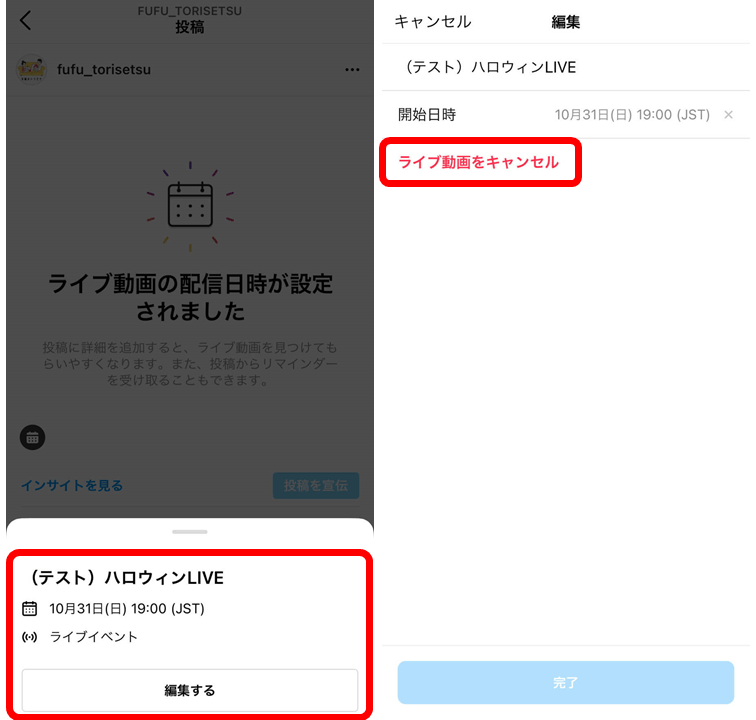
Task: Select the FUFU_TORISETSU header text
Action: [x=190, y=11]
